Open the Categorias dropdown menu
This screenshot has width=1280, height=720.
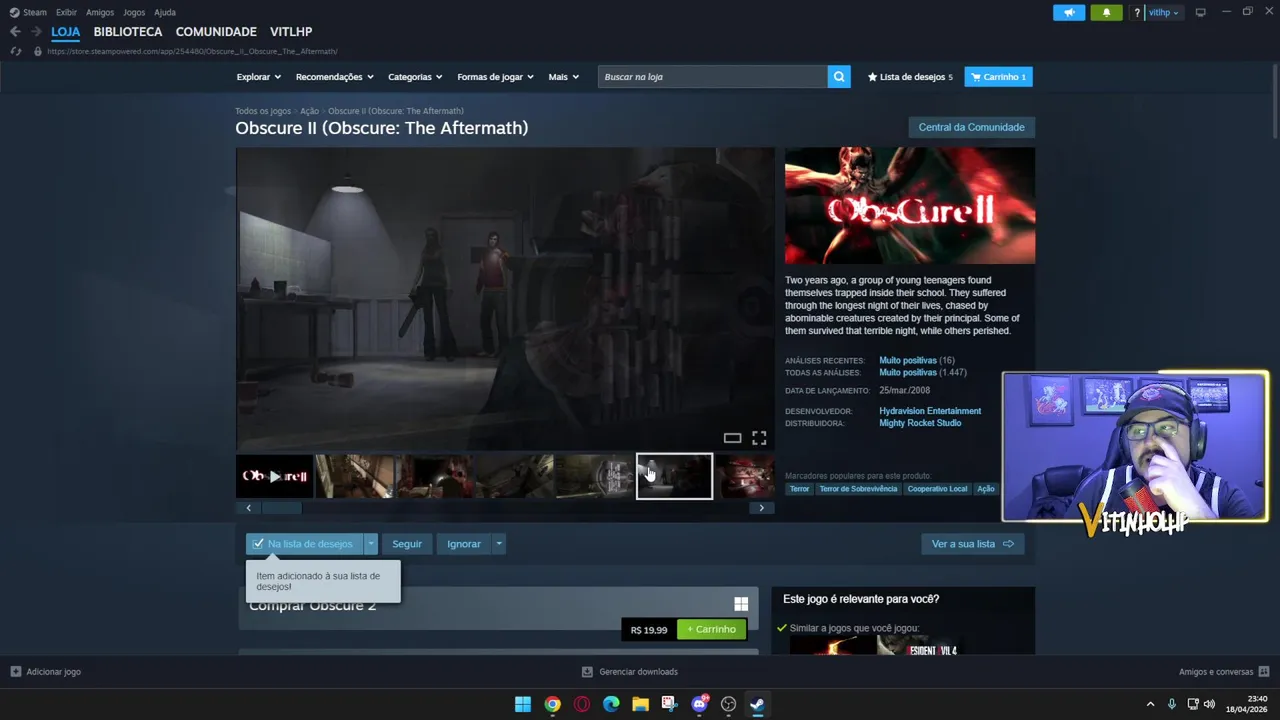[415, 77]
